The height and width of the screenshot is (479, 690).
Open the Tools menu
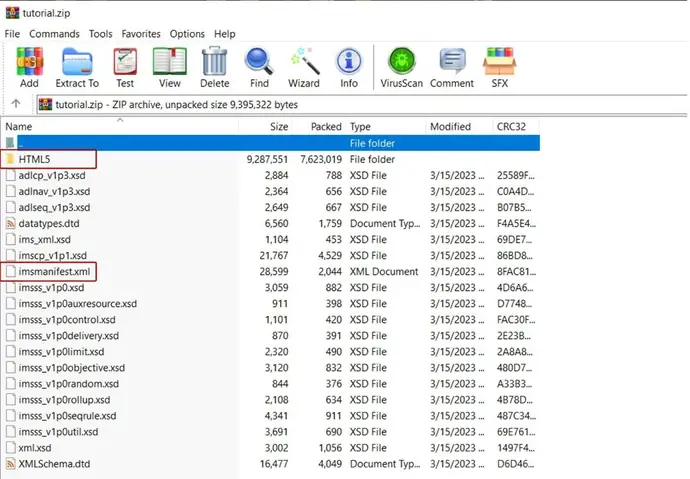click(x=101, y=34)
